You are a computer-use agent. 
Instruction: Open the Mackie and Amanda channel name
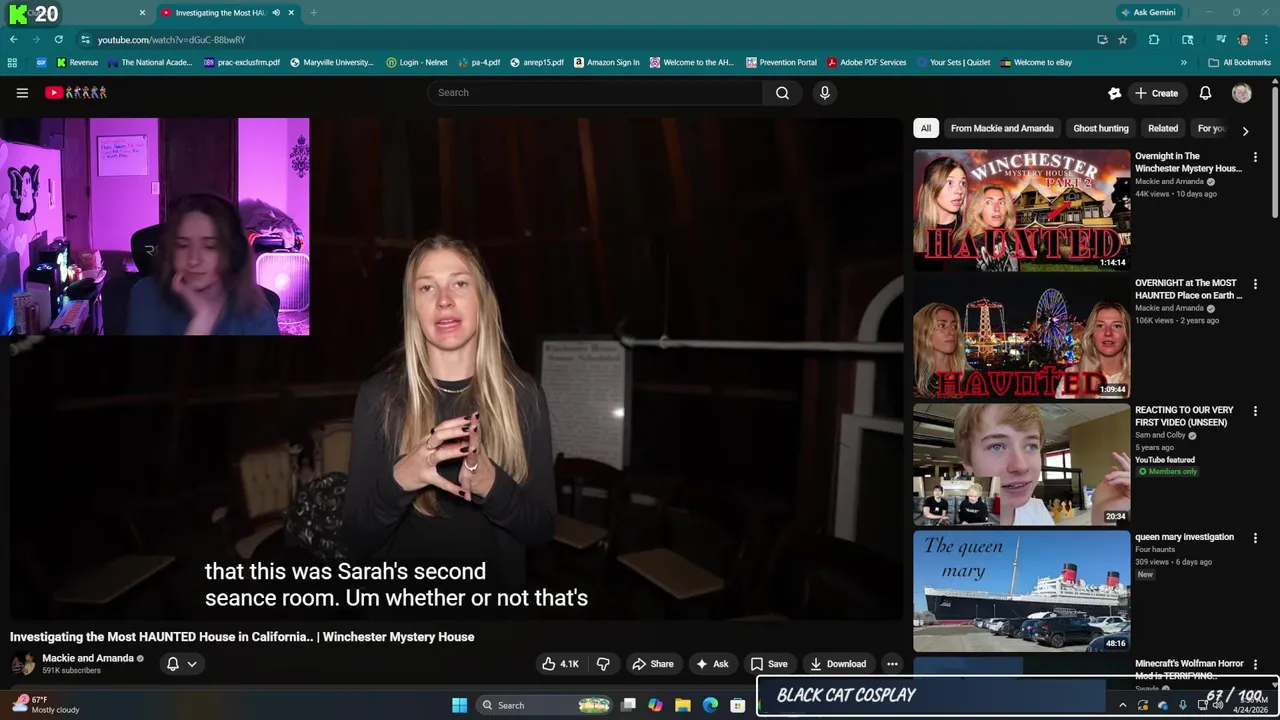[88, 658]
